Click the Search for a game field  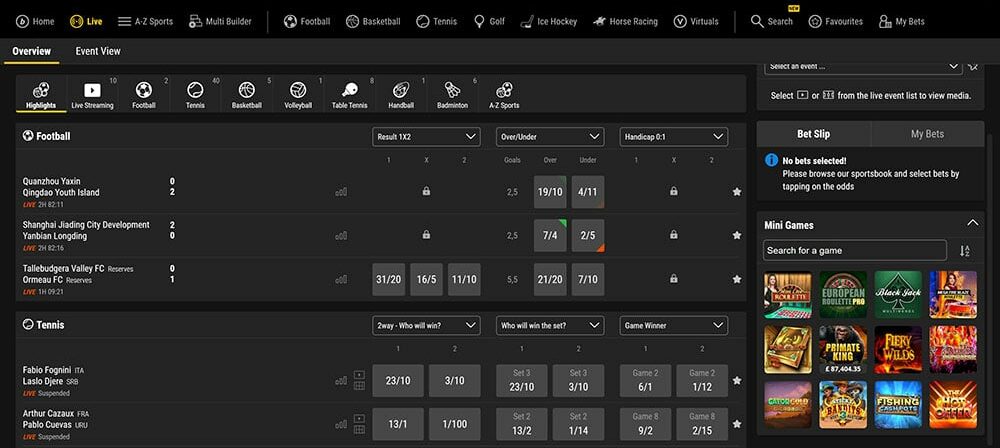pos(855,250)
